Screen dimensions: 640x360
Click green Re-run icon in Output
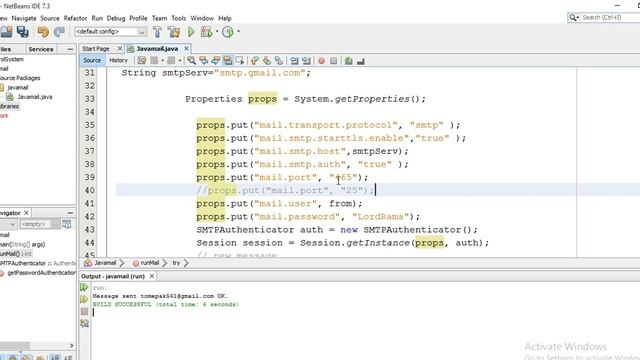pyautogui.click(x=84, y=288)
